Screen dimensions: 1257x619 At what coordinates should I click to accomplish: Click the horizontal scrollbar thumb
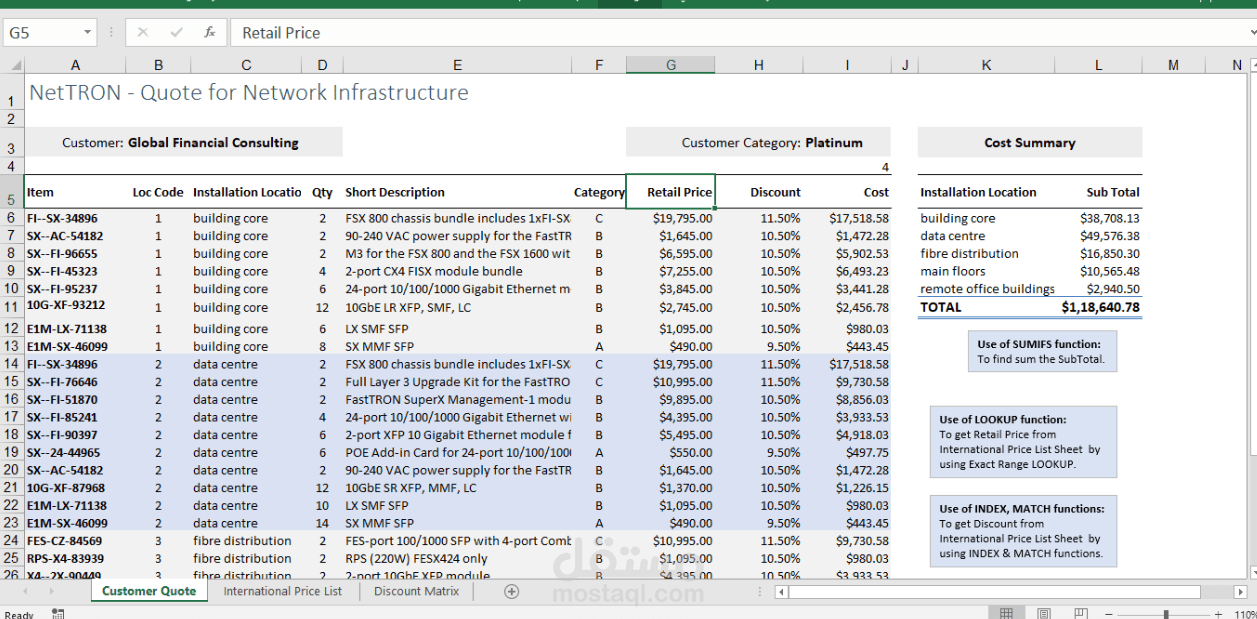coord(996,591)
